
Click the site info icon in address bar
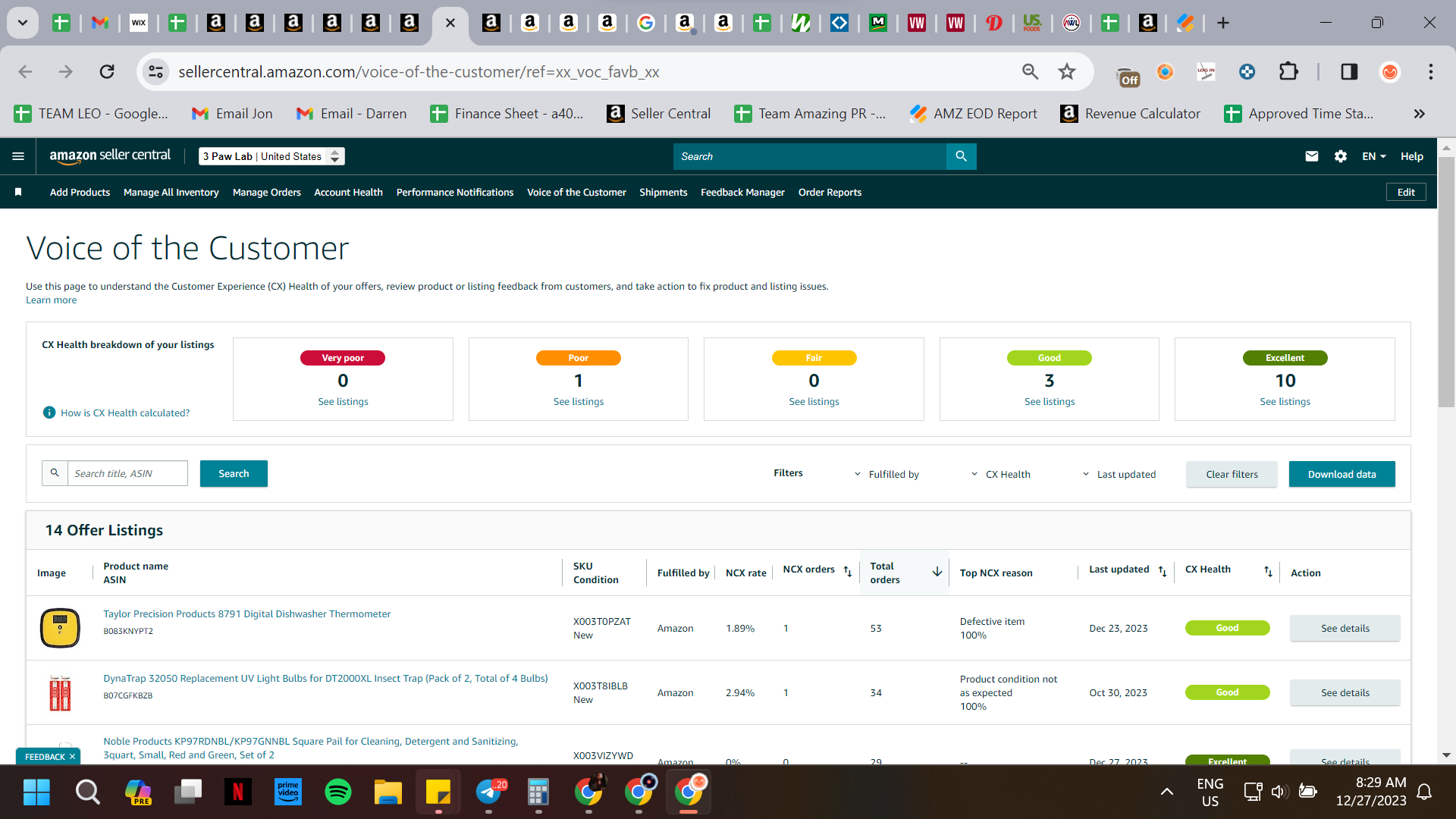[x=155, y=72]
